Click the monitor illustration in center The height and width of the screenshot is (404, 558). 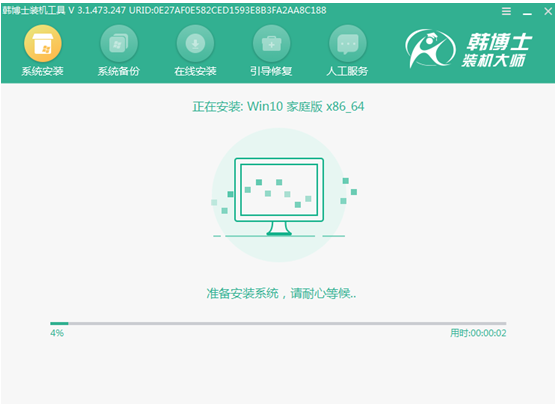click(x=279, y=196)
